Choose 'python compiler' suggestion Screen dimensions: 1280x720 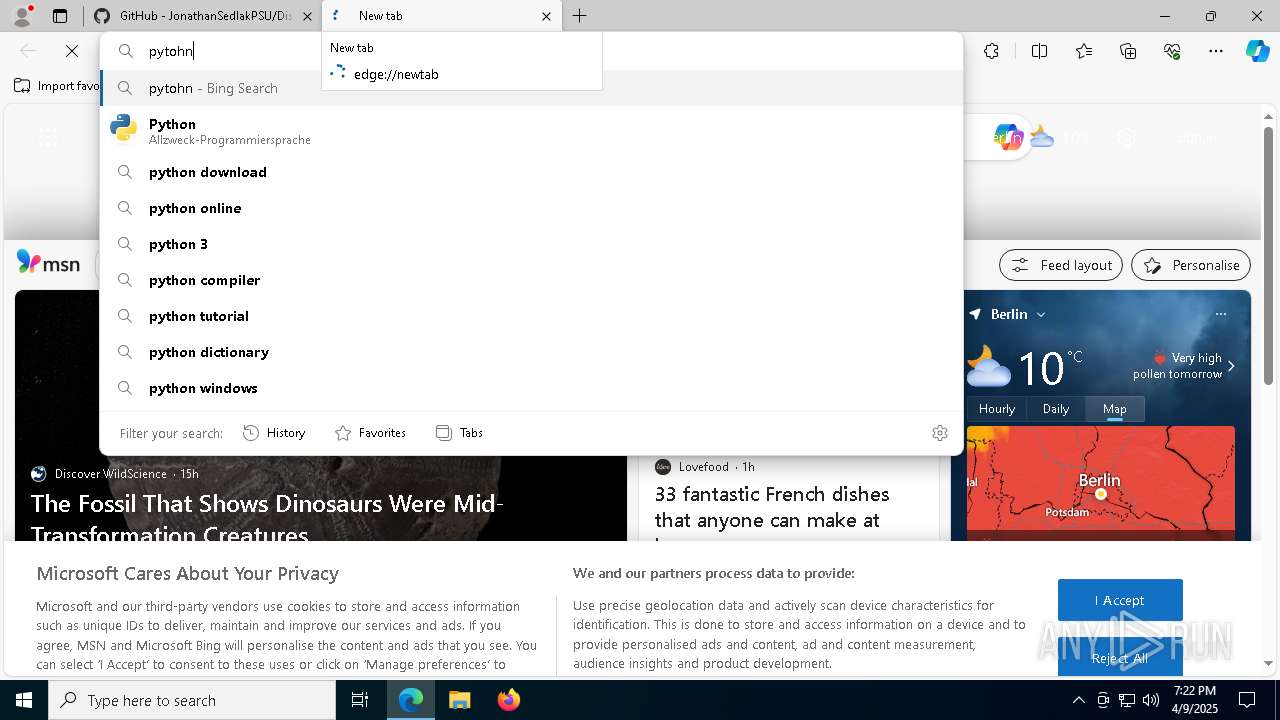tap(532, 280)
